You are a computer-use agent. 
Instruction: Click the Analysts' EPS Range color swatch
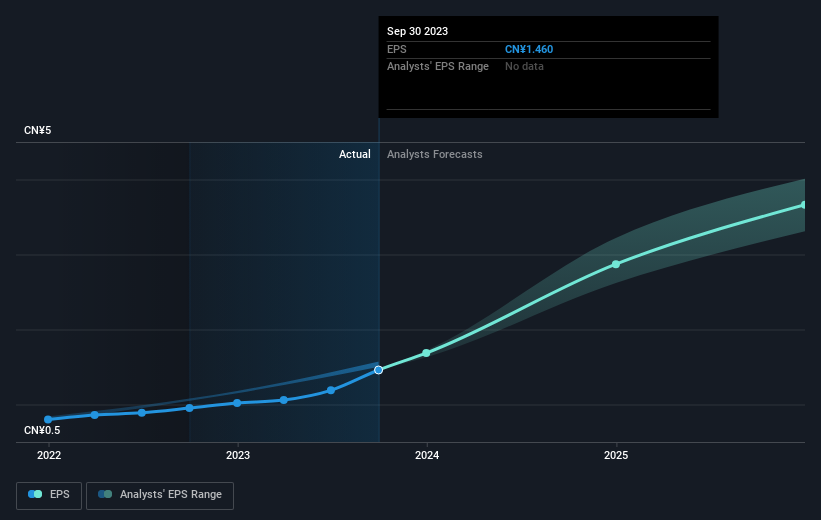(x=105, y=494)
